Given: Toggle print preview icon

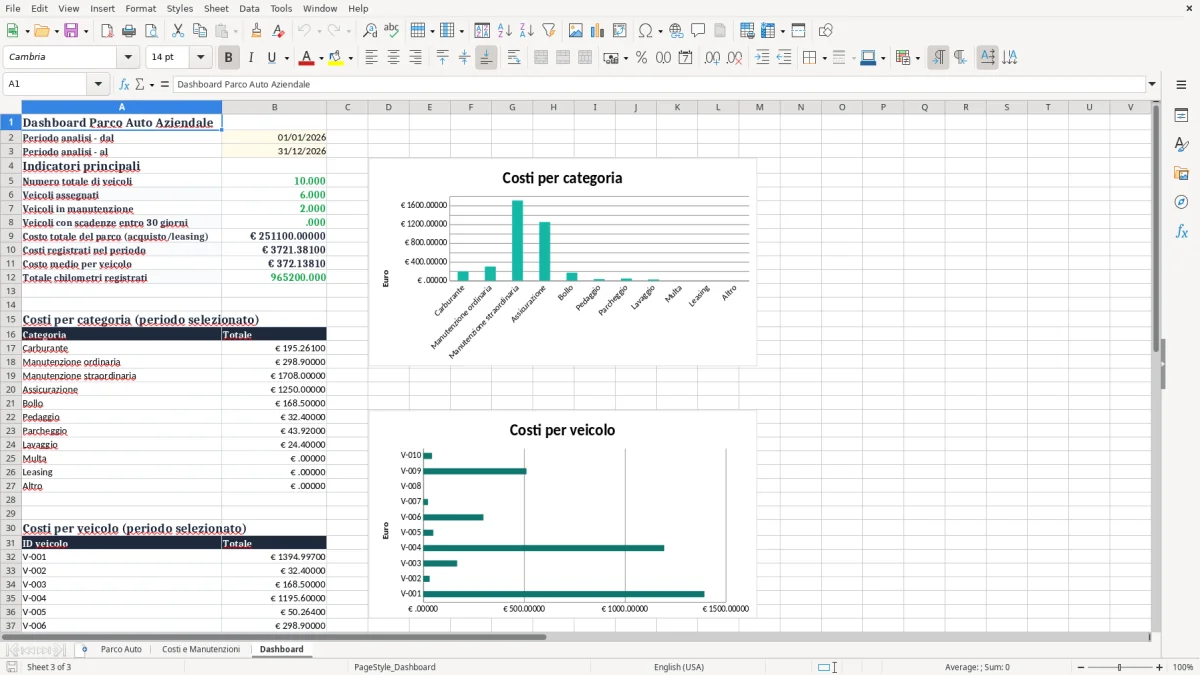Looking at the screenshot, I should 151,31.
